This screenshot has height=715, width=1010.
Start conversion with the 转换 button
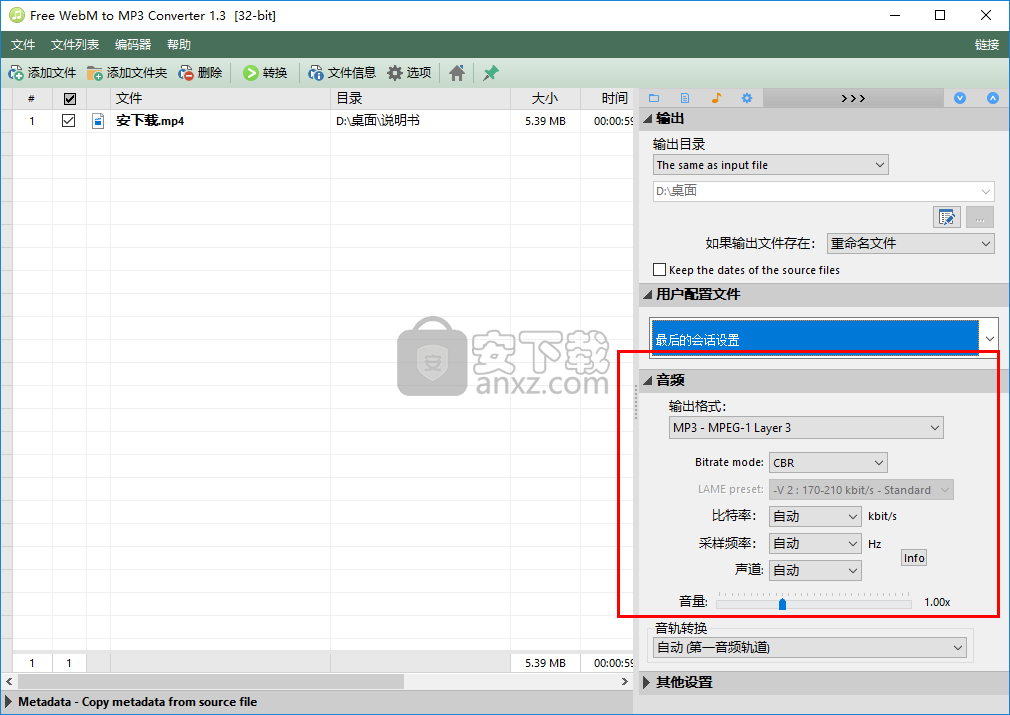click(265, 73)
